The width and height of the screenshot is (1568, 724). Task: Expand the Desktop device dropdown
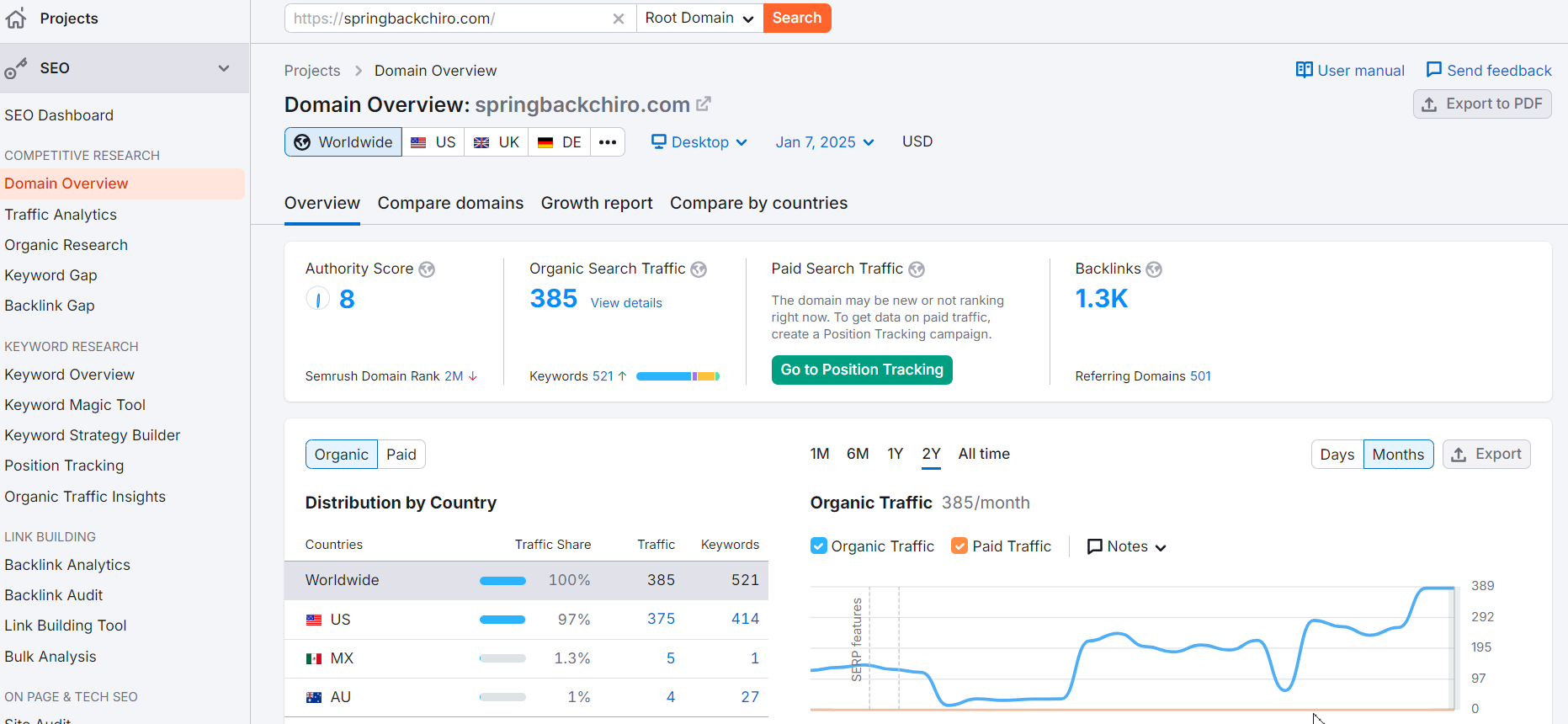click(x=699, y=142)
